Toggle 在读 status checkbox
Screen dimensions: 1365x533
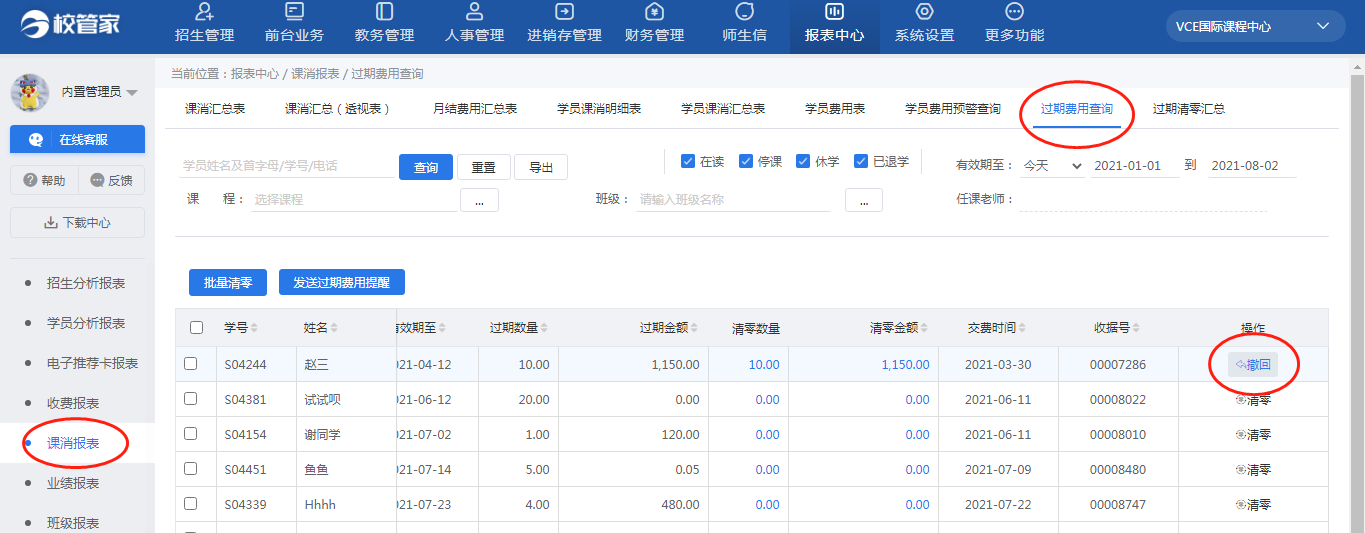point(687,161)
